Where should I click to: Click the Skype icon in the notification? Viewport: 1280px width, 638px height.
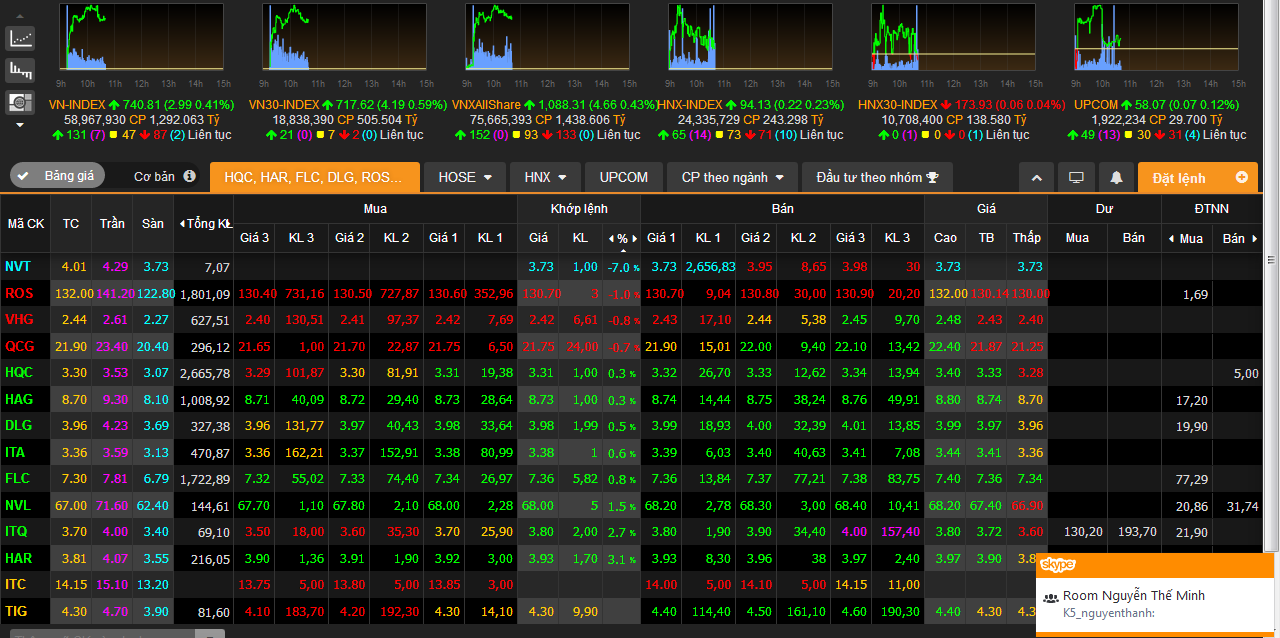[1057, 565]
